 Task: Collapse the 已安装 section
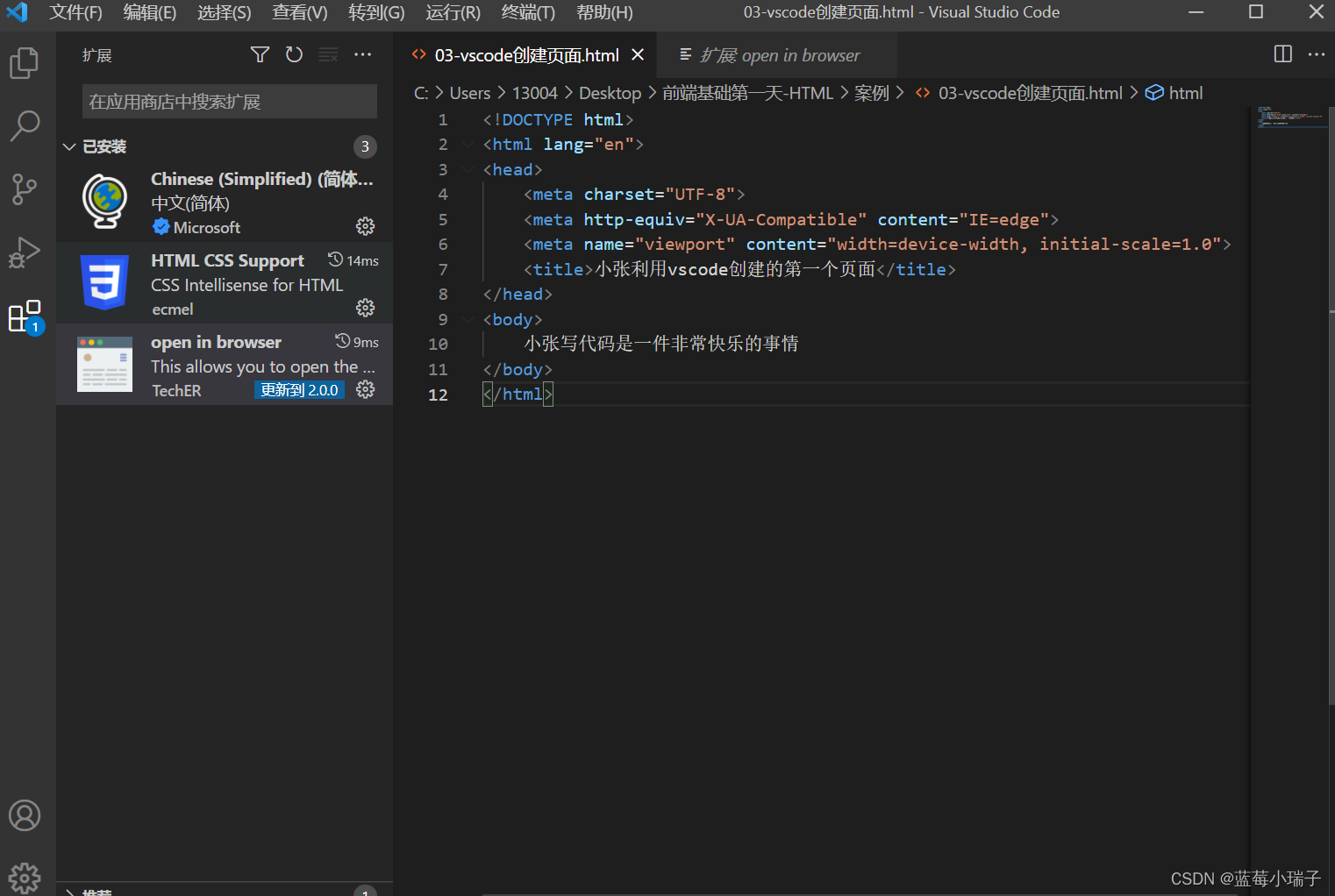(x=69, y=146)
